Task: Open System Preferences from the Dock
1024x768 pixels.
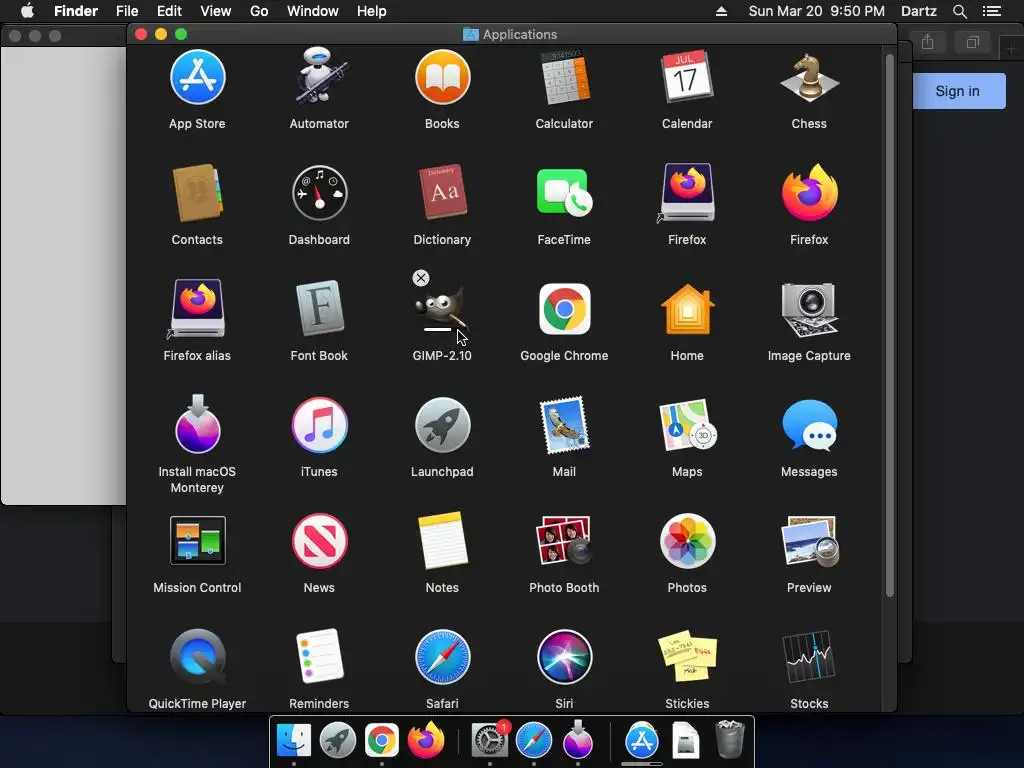Action: coord(490,741)
